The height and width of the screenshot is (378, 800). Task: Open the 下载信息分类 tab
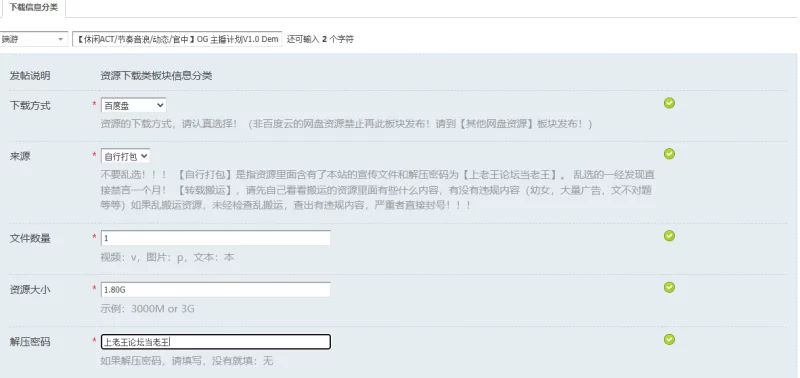[x=33, y=8]
